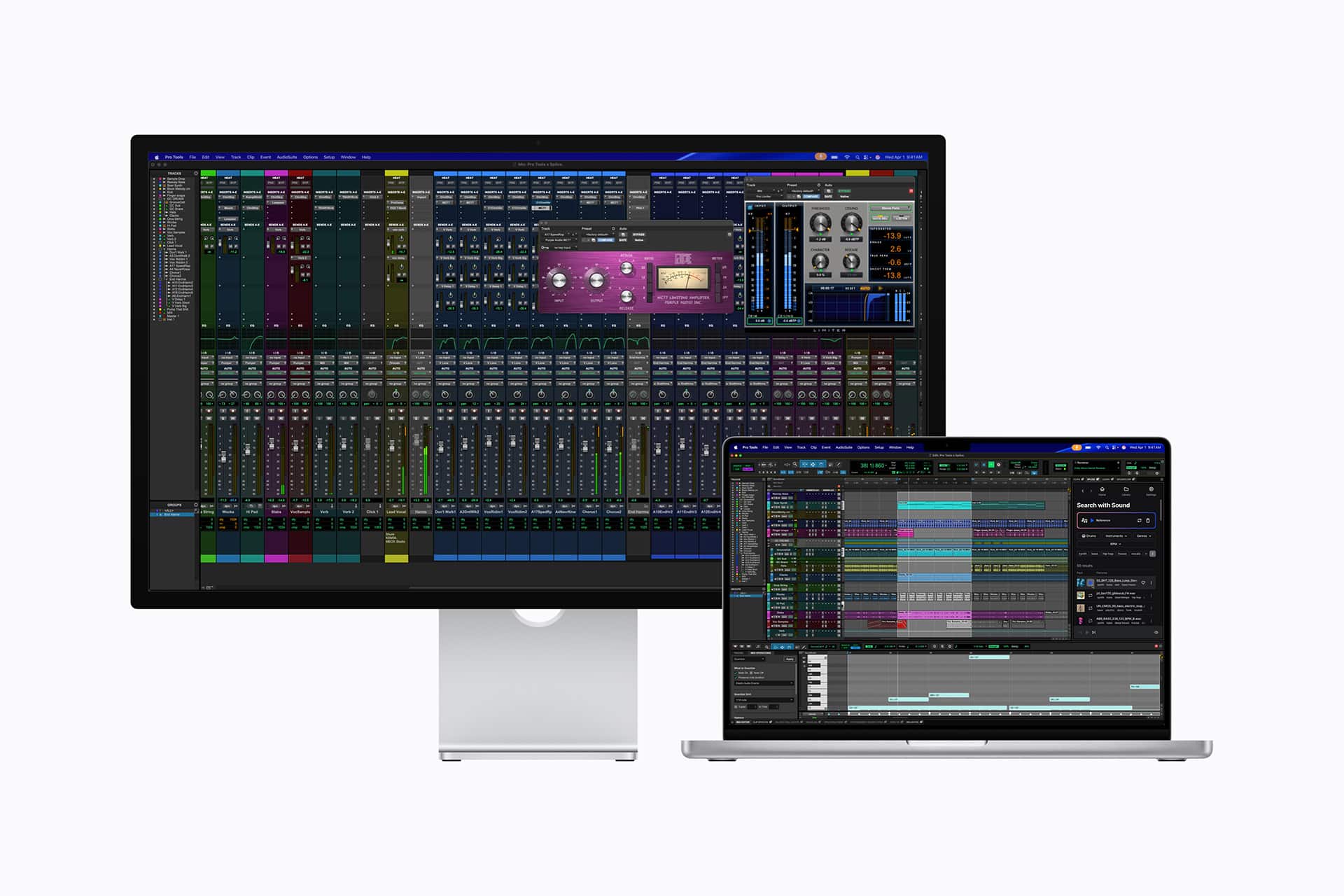Click Apply in the laptop quantize panel
The height and width of the screenshot is (896, 1344).
click(x=790, y=659)
